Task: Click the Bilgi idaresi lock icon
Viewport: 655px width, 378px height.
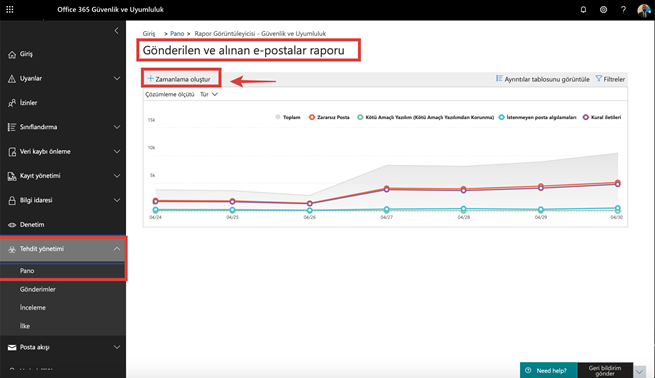Action: click(x=12, y=200)
